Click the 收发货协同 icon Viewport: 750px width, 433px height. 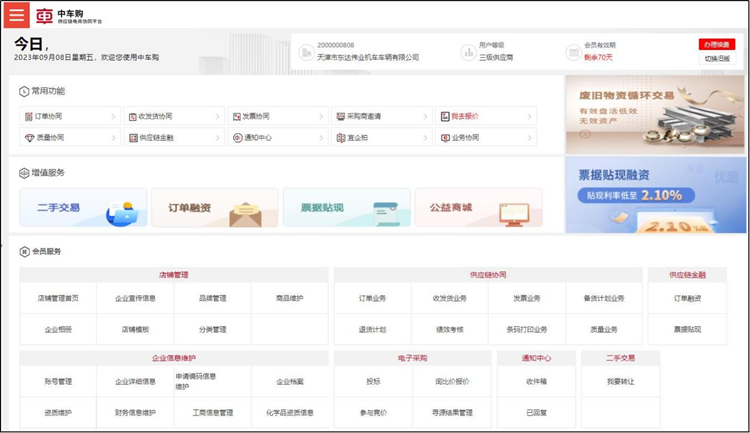point(132,117)
